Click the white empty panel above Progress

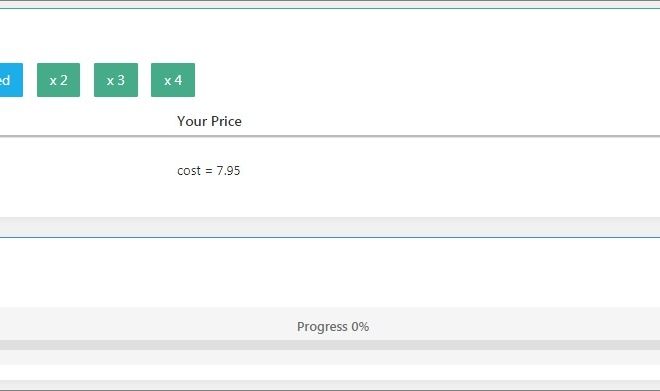tap(330, 272)
